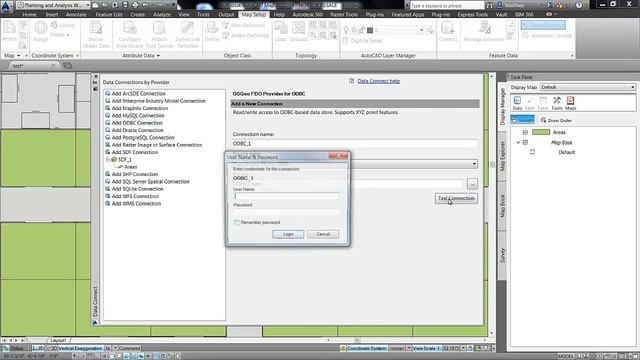Image resolution: width=640 pixels, height=360 pixels.
Task: Open the Raster Tools ribbon tab
Action: pos(344,14)
